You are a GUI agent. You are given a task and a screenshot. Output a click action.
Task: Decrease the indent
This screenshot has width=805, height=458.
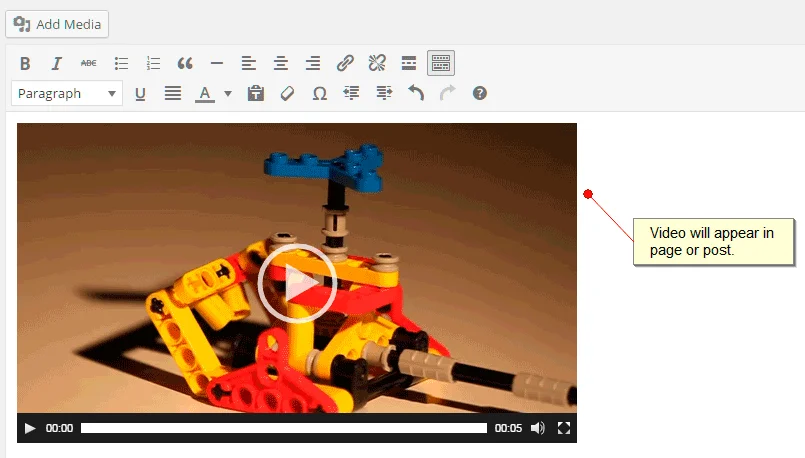pos(351,93)
